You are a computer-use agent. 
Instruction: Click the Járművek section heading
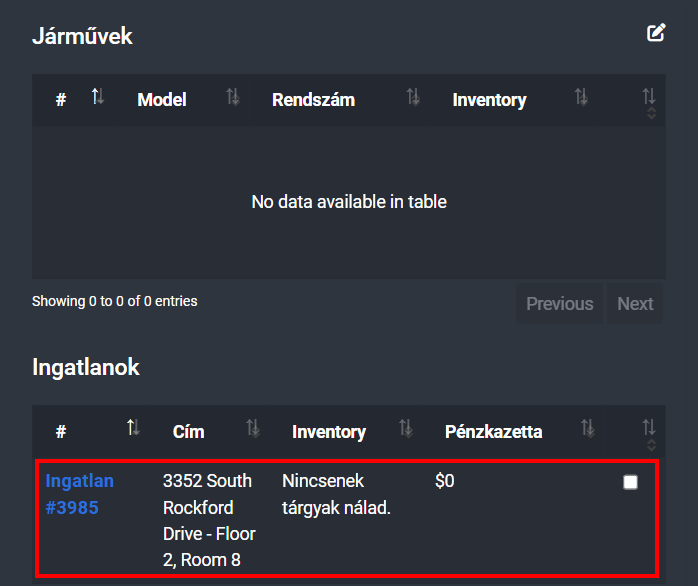[x=82, y=36]
